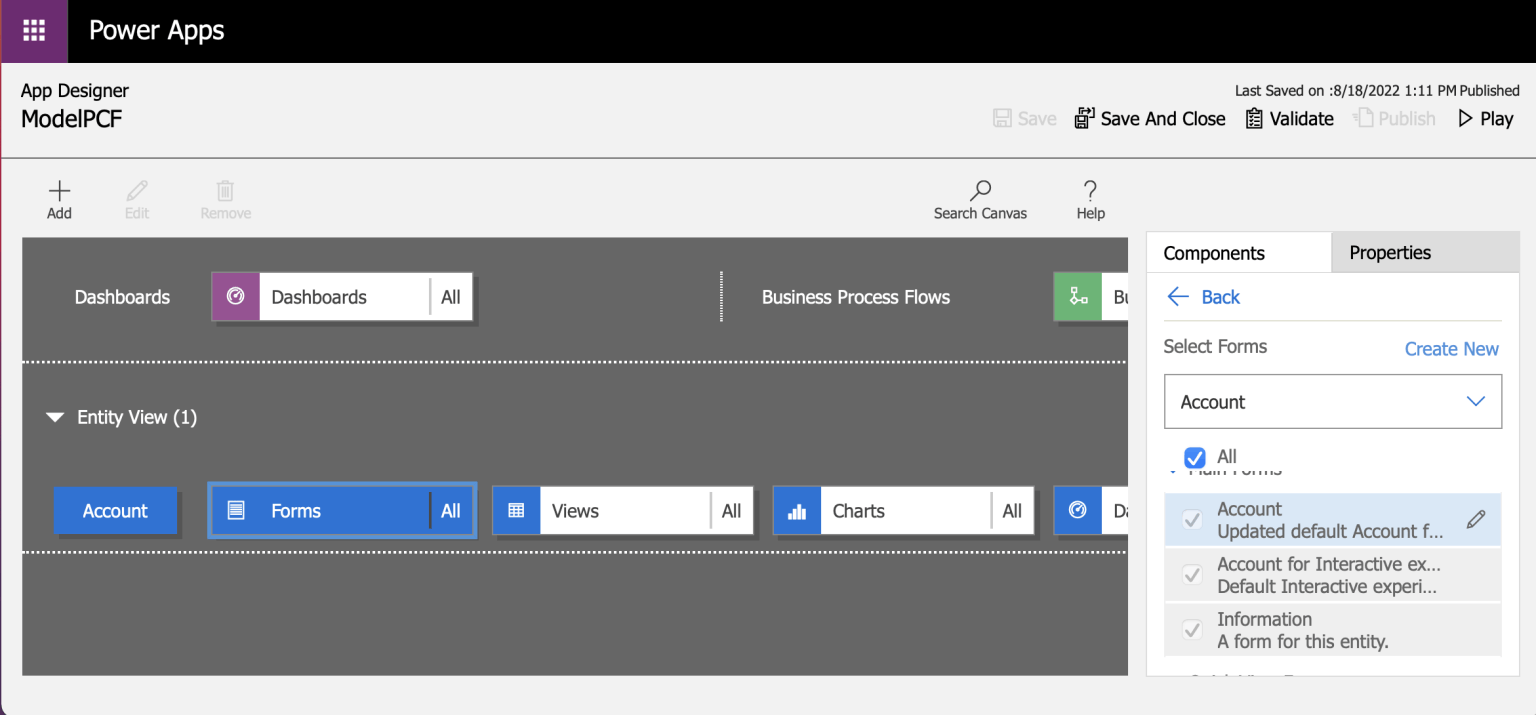The height and width of the screenshot is (715, 1536).
Task: Click Save And Close
Action: pyautogui.click(x=1150, y=118)
